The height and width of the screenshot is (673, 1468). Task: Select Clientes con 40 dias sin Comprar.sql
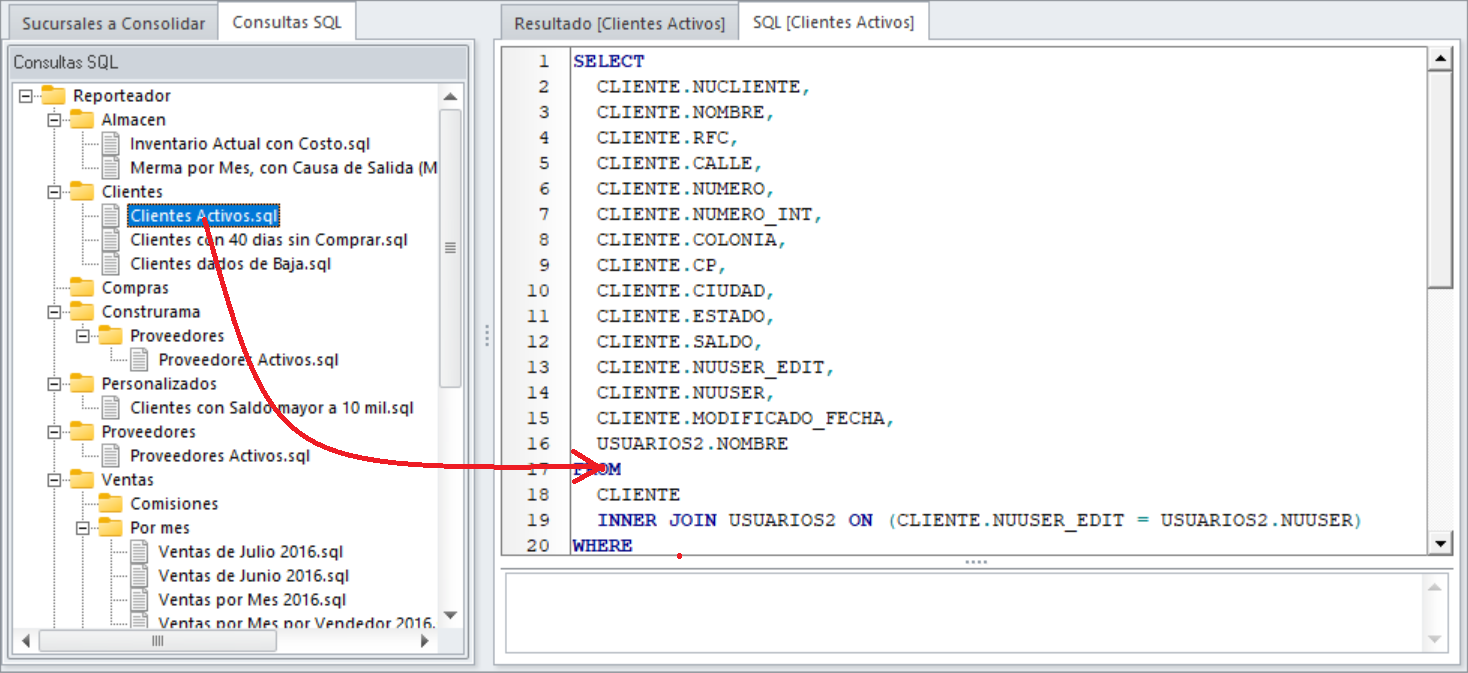pyautogui.click(x=268, y=240)
